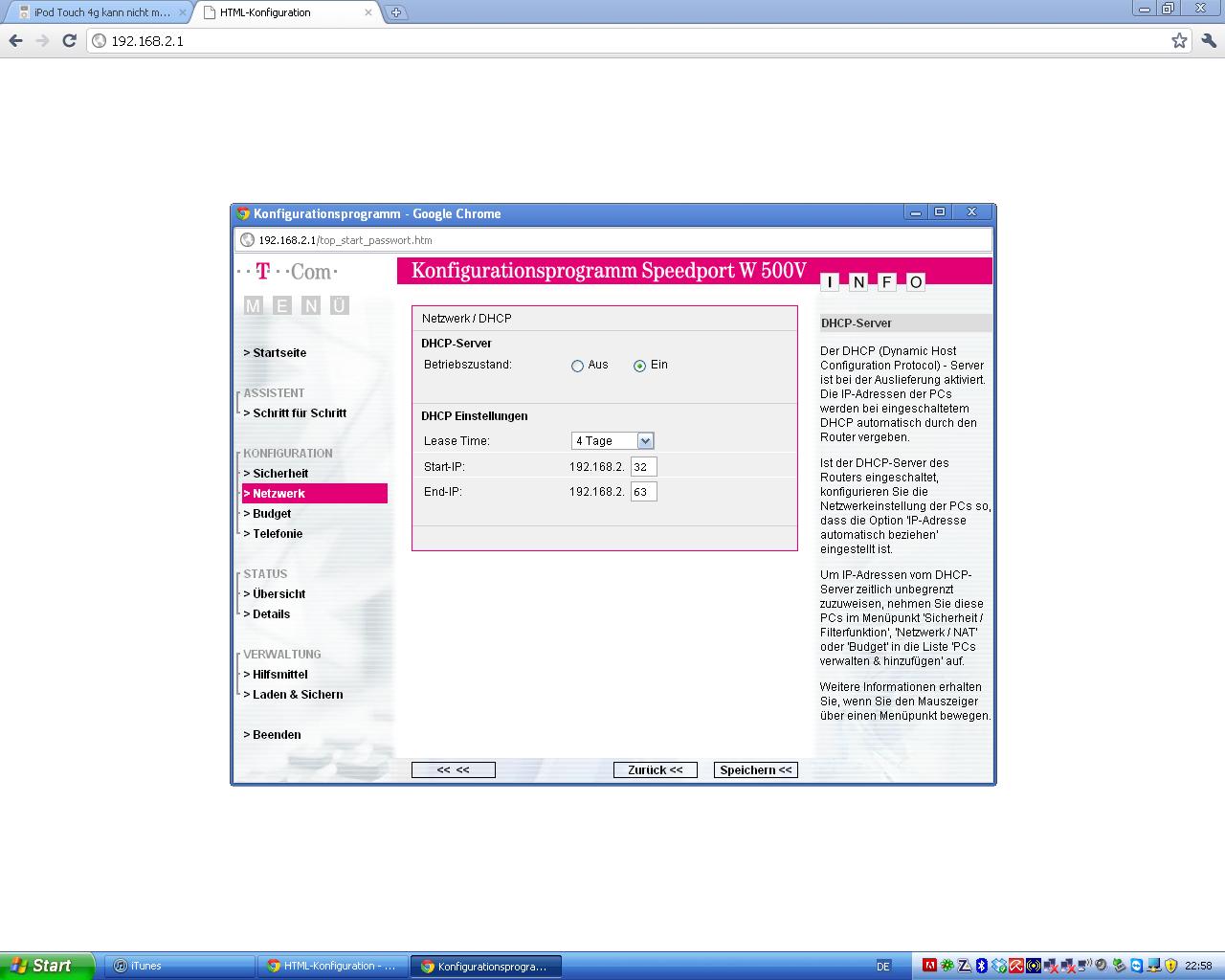Screen dimensions: 1225x980
Task: Save settings with Speichern << button
Action: click(756, 770)
